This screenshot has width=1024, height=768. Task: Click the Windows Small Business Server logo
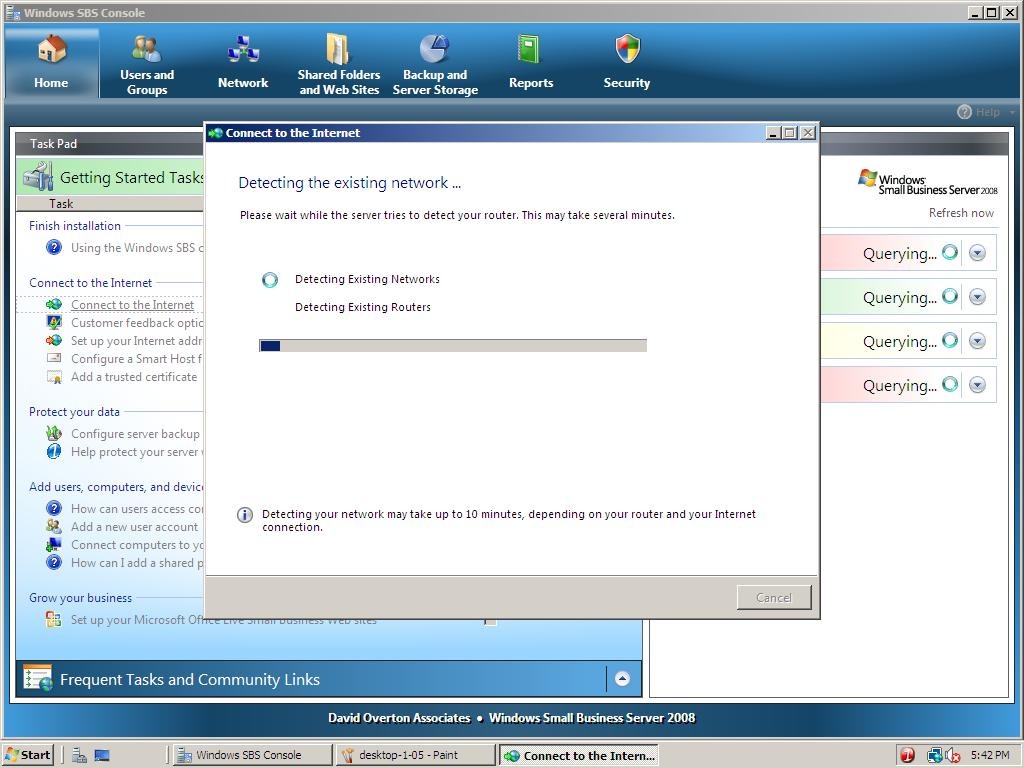pos(928,182)
